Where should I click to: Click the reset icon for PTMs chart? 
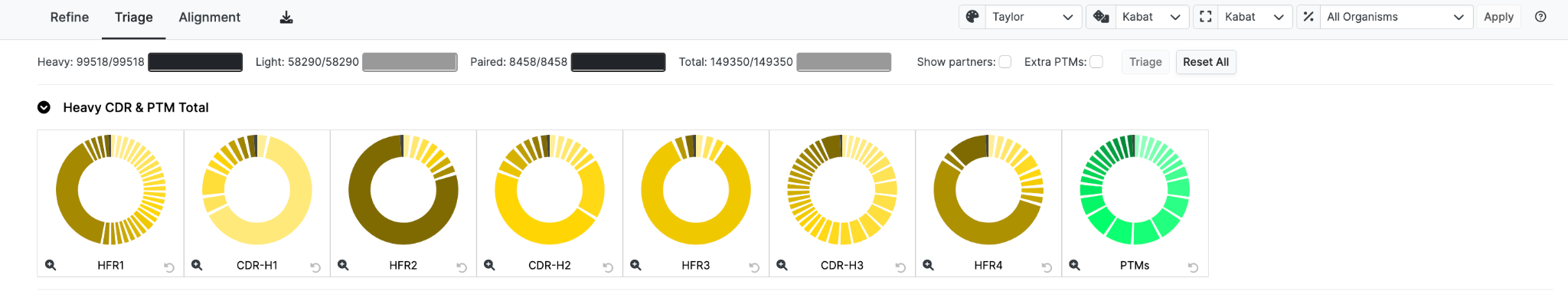coord(1193,267)
